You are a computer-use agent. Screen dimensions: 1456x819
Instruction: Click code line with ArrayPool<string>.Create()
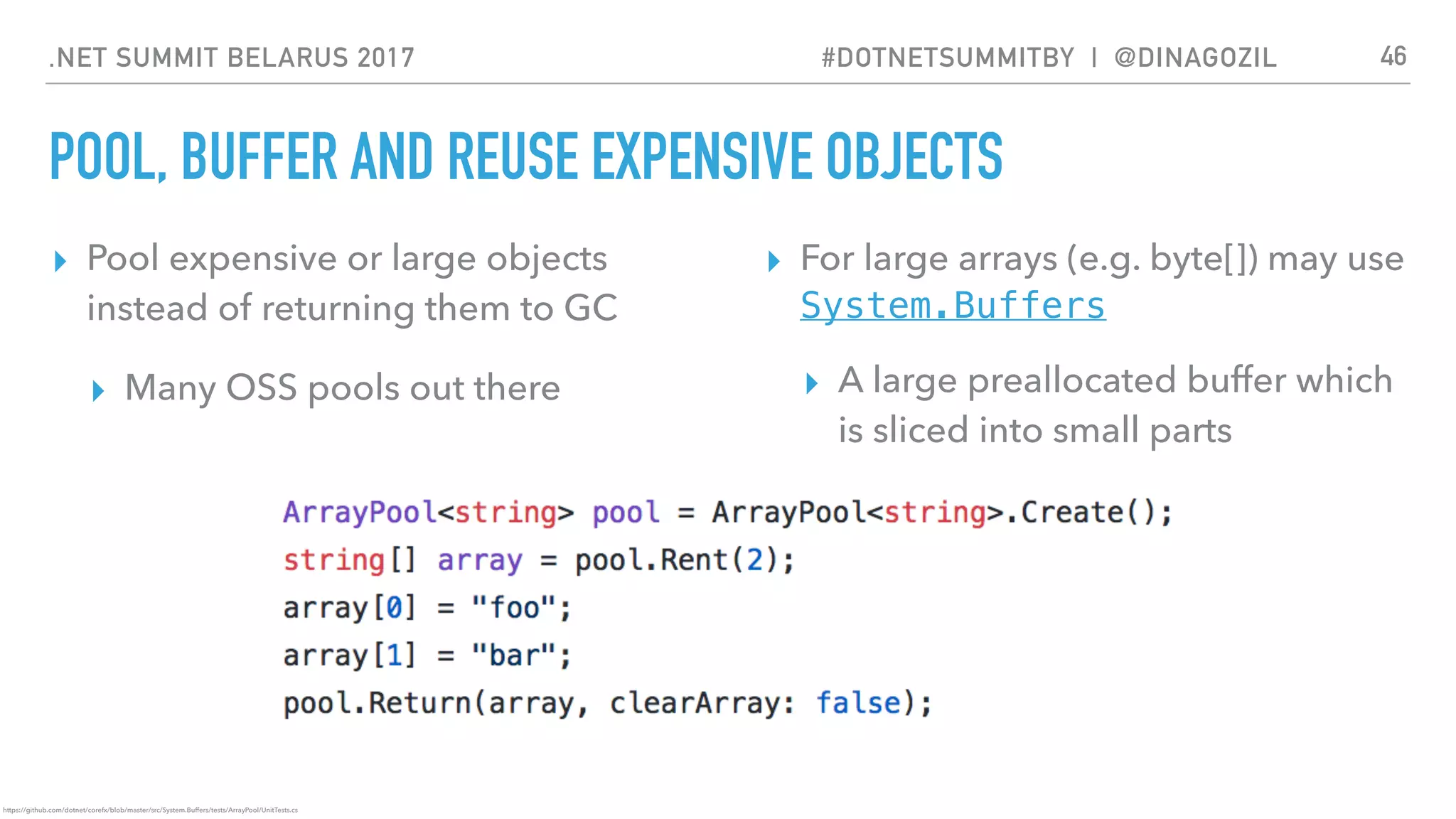[727, 513]
